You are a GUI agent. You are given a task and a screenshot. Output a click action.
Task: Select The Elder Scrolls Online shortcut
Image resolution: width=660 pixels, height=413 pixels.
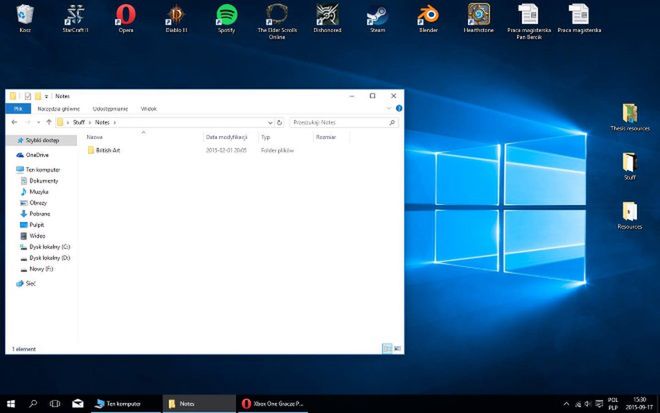point(277,21)
